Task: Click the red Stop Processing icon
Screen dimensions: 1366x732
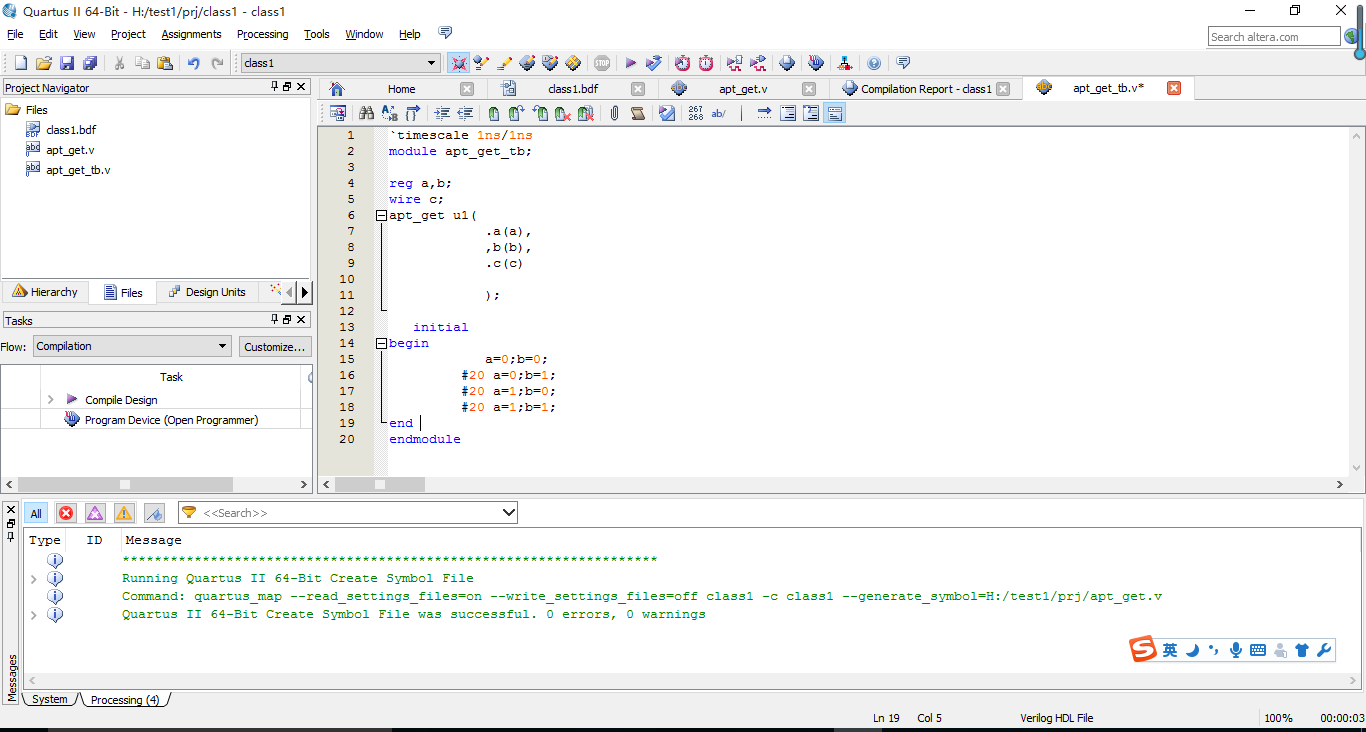Action: [x=602, y=63]
